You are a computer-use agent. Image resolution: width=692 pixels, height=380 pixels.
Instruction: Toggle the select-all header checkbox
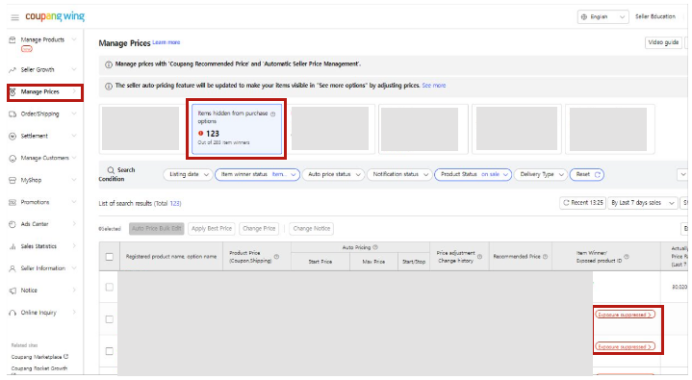[109, 256]
